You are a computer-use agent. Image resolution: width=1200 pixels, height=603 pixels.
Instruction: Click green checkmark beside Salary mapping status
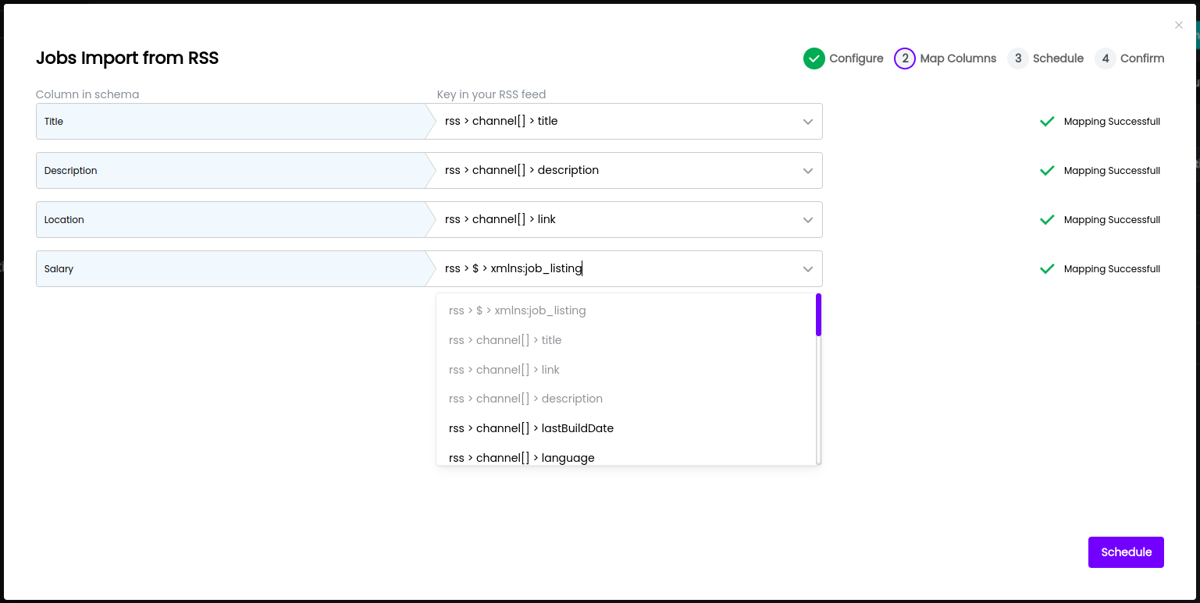[1047, 269]
